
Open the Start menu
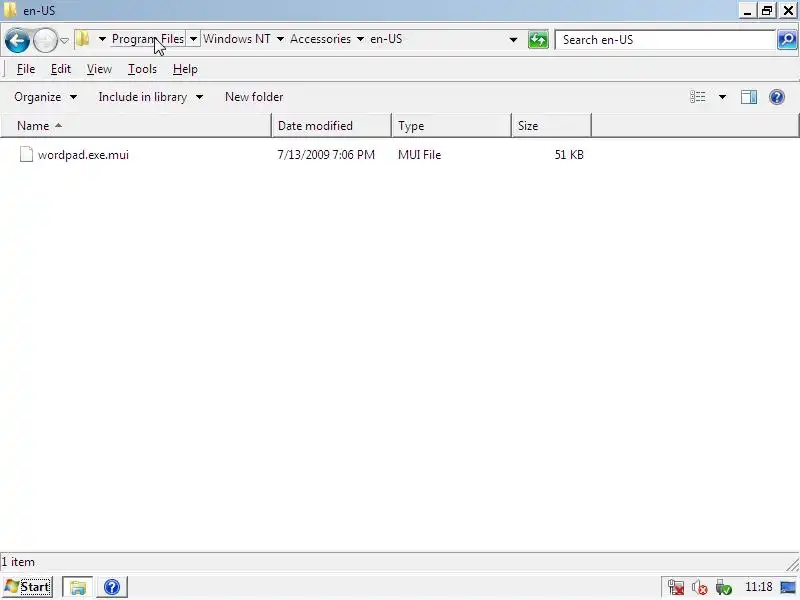28,587
